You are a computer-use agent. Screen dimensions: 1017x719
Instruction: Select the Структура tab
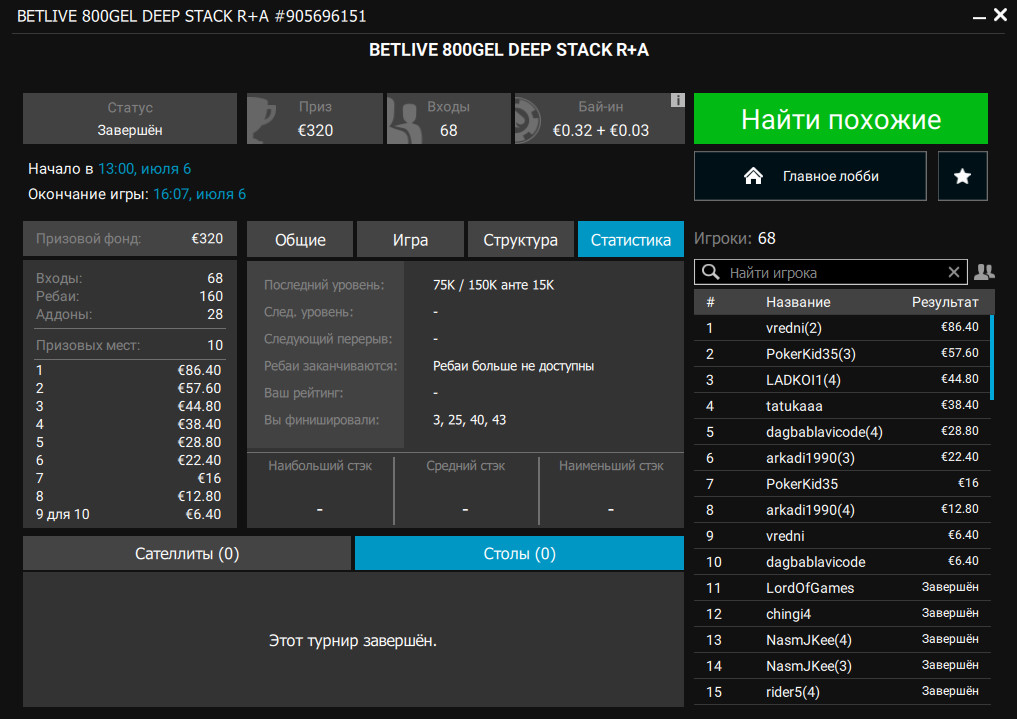(x=520, y=240)
